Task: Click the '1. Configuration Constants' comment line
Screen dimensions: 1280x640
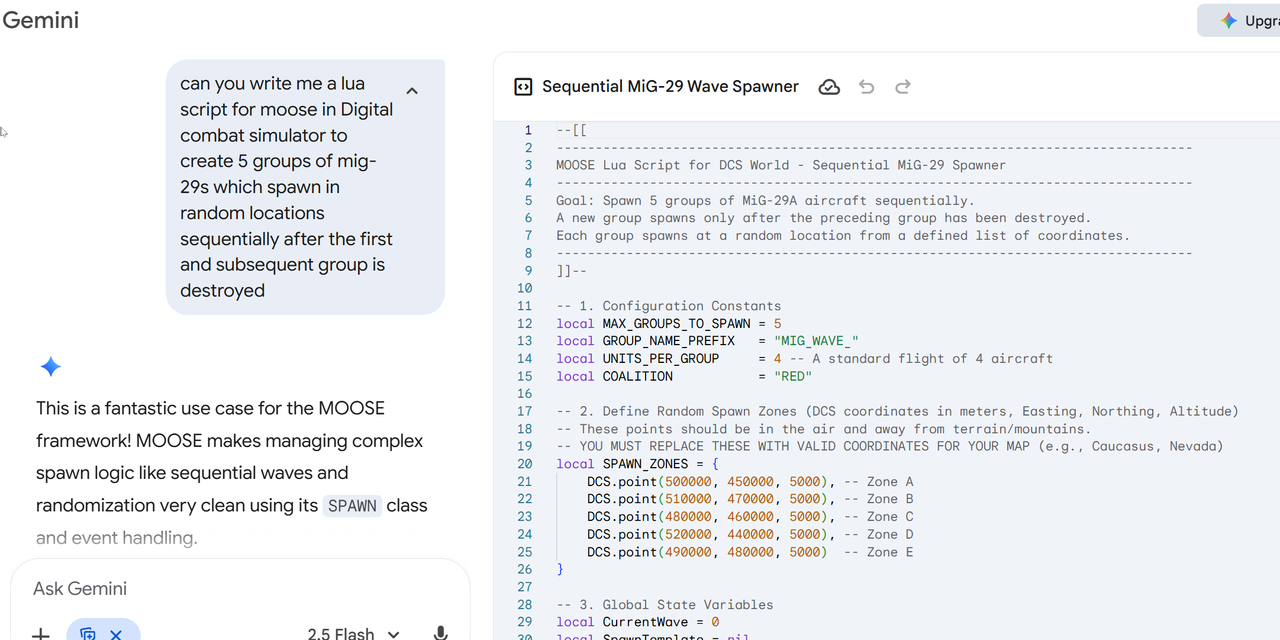Action: (x=668, y=306)
